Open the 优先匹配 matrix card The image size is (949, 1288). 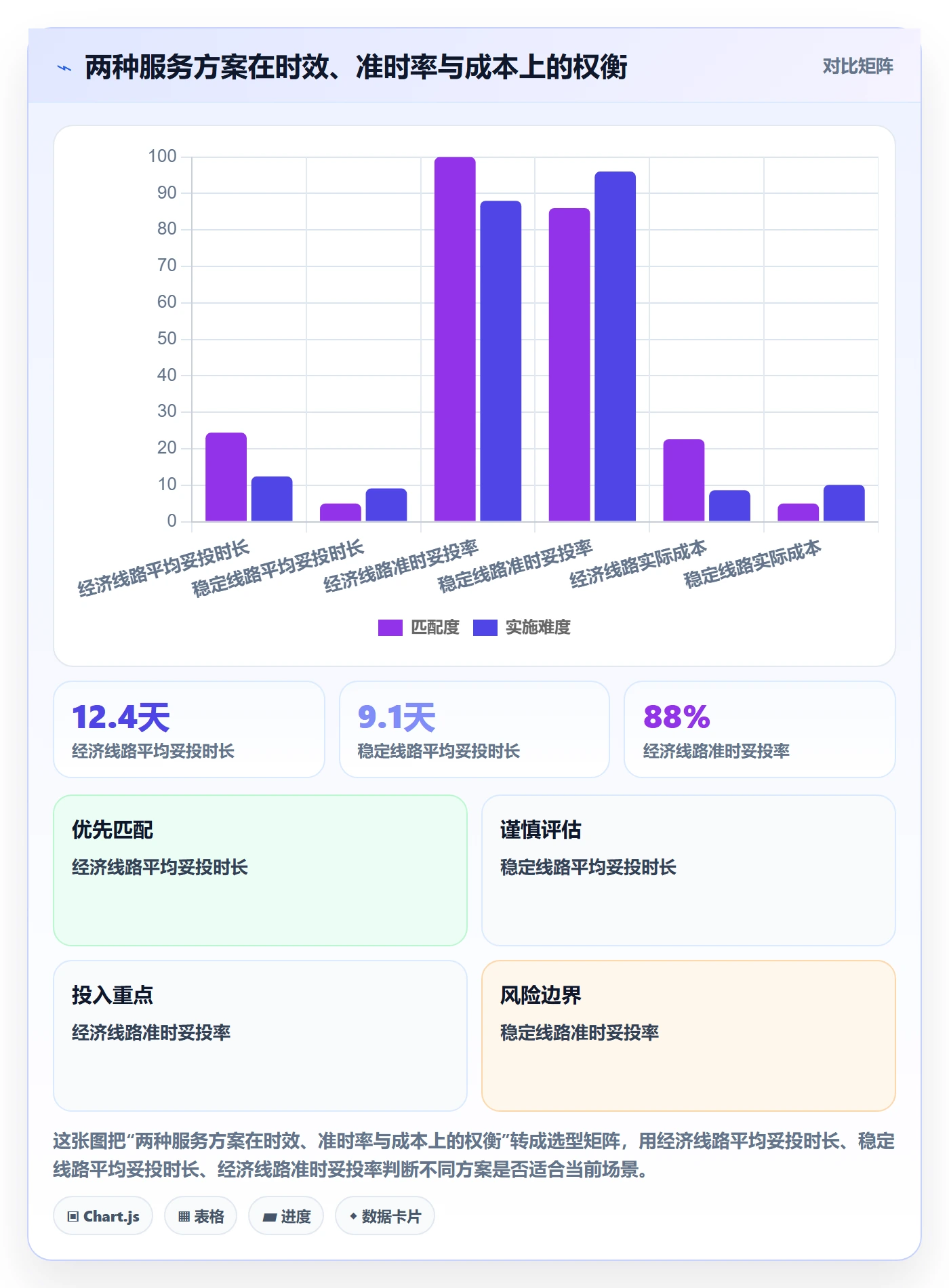tap(260, 870)
